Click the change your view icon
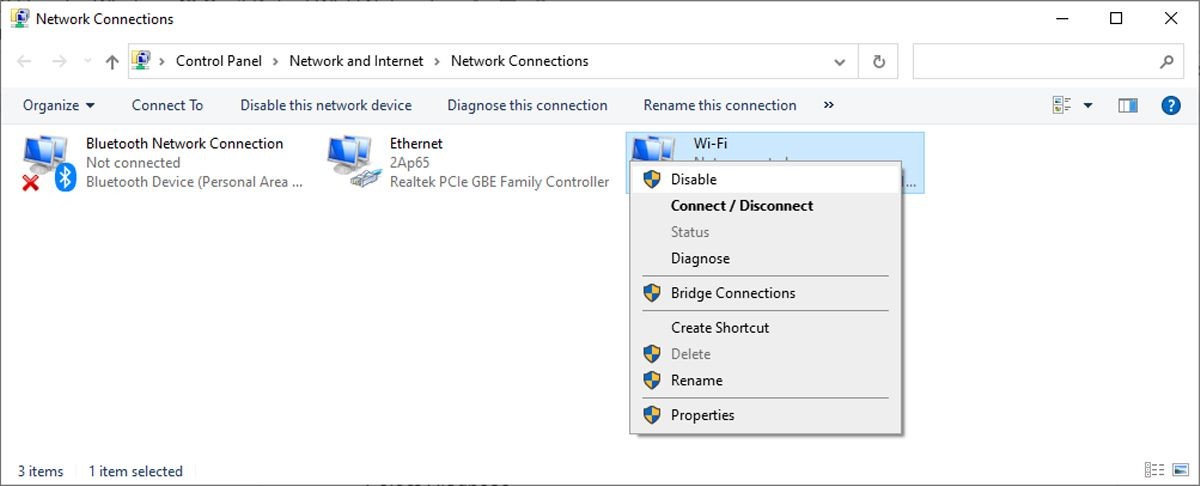This screenshot has height=486, width=1200. 1062,105
